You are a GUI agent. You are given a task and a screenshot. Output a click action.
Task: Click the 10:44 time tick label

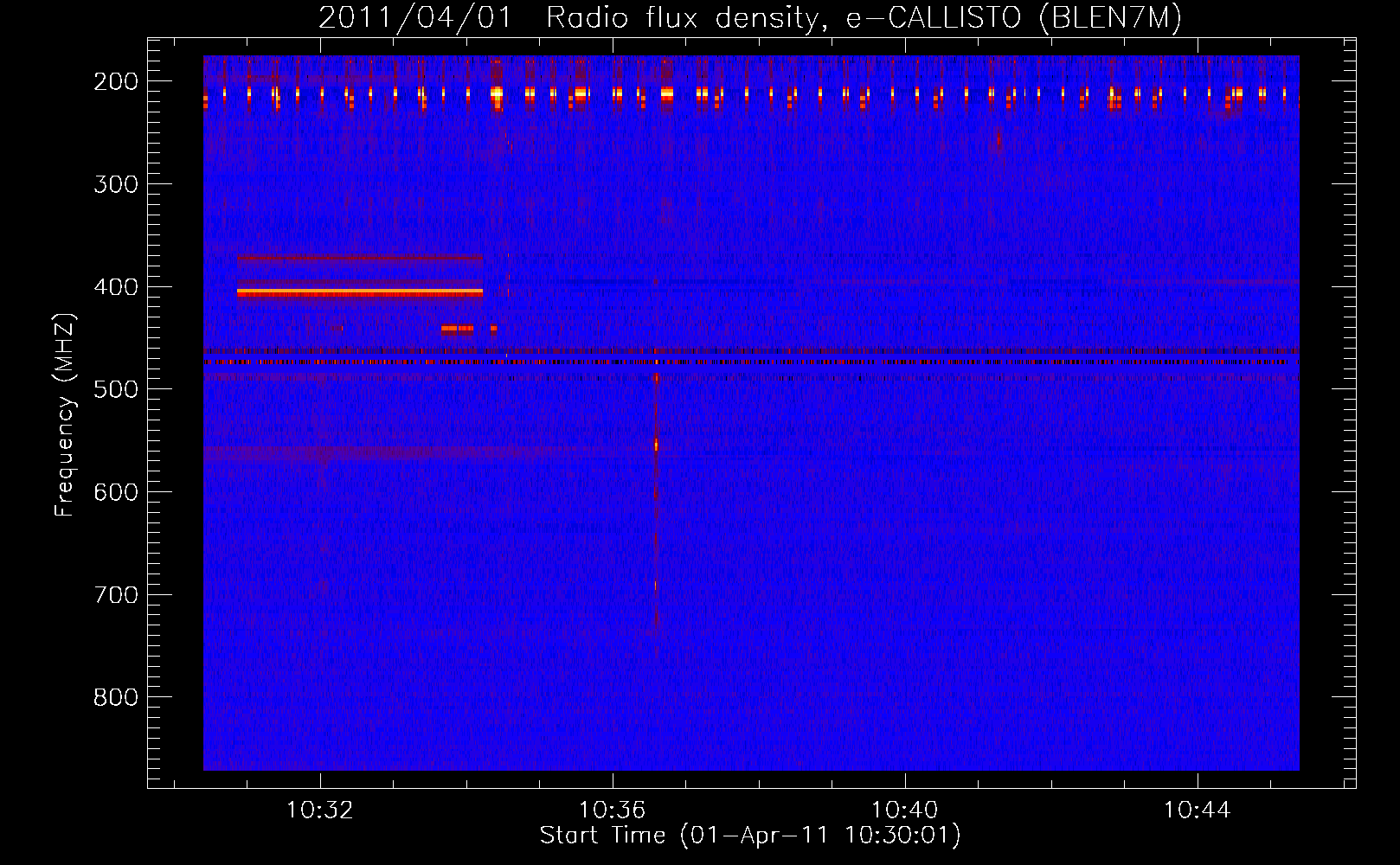(x=1198, y=811)
